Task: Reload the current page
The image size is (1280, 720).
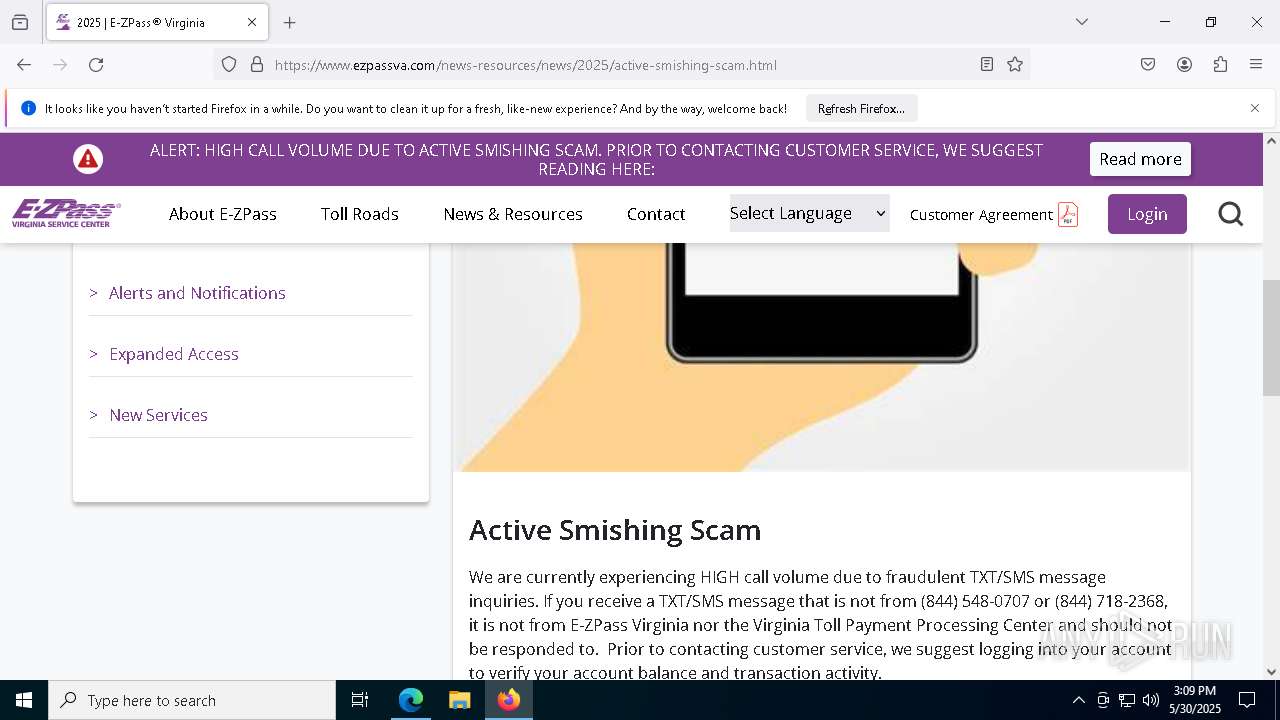Action: [x=96, y=65]
